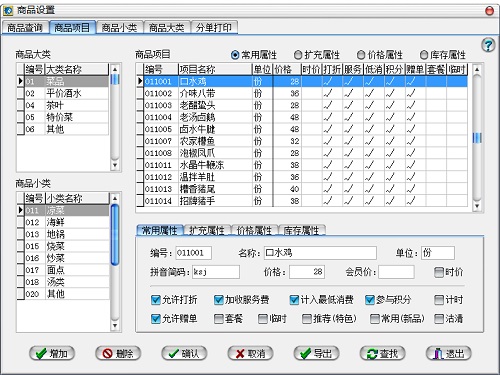Open the lower 扩充属性 tab
The height and width of the screenshot is (375, 500).
(207, 230)
